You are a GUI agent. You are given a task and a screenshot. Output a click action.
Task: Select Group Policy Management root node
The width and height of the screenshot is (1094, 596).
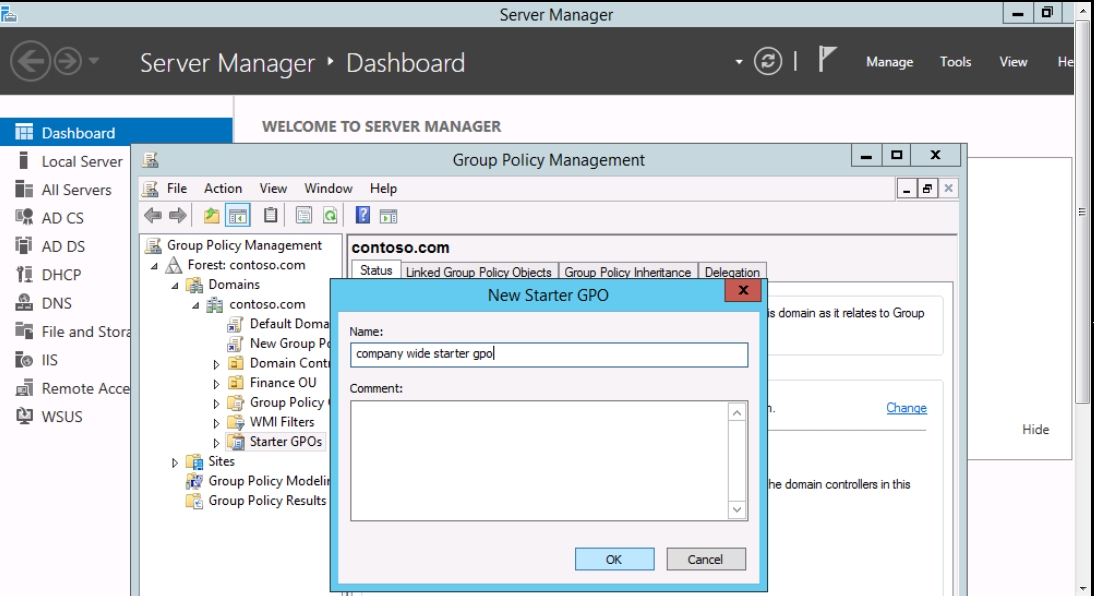click(x=244, y=246)
